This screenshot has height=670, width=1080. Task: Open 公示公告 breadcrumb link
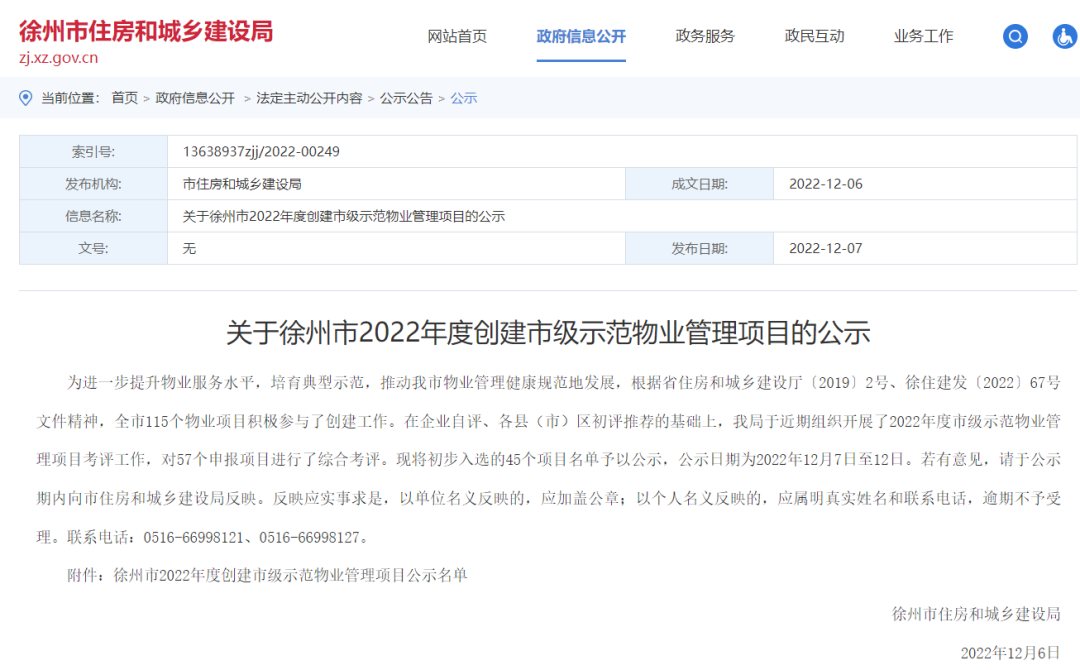pyautogui.click(x=406, y=98)
